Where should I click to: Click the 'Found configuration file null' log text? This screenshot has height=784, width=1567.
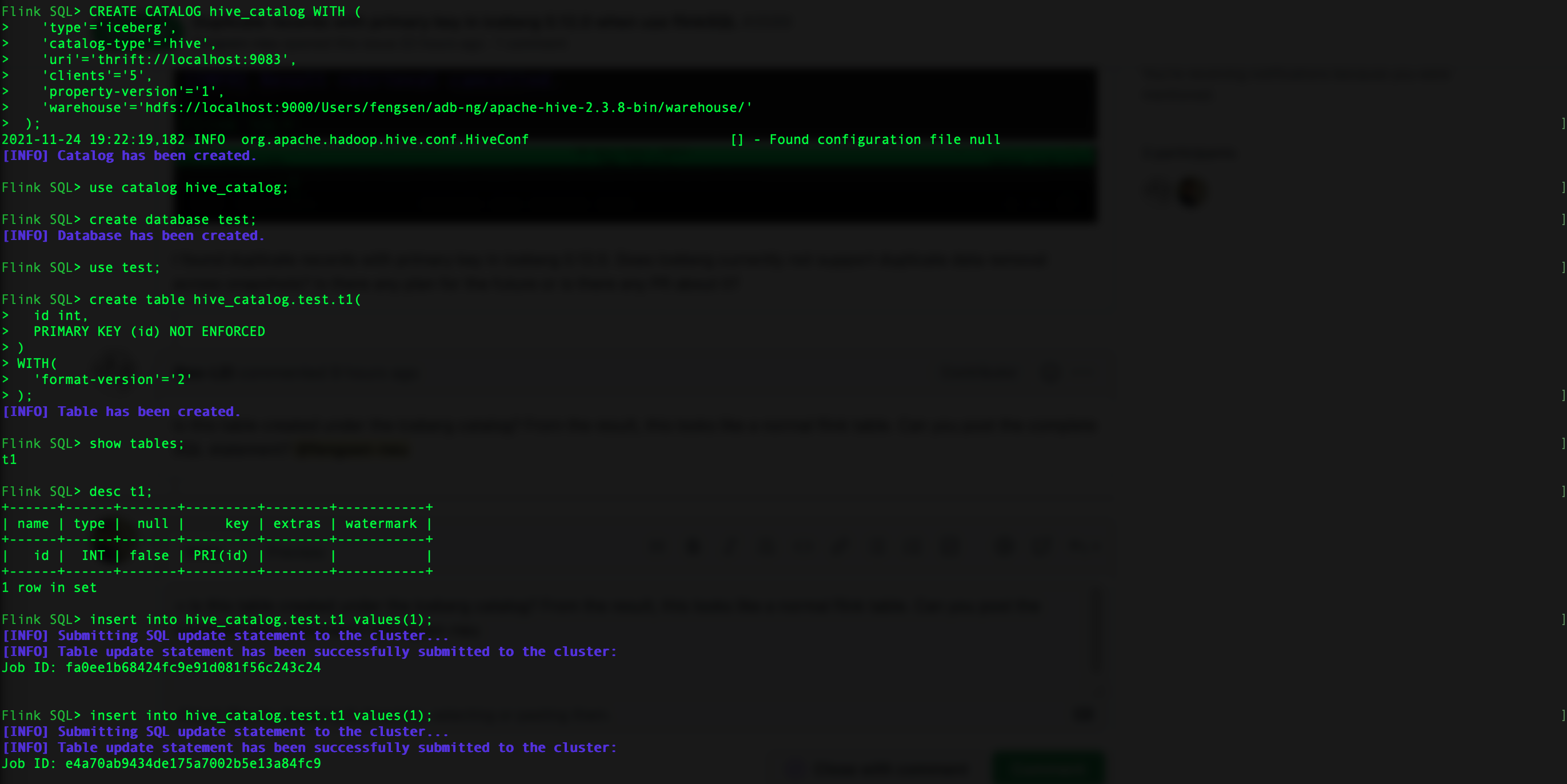pos(885,140)
